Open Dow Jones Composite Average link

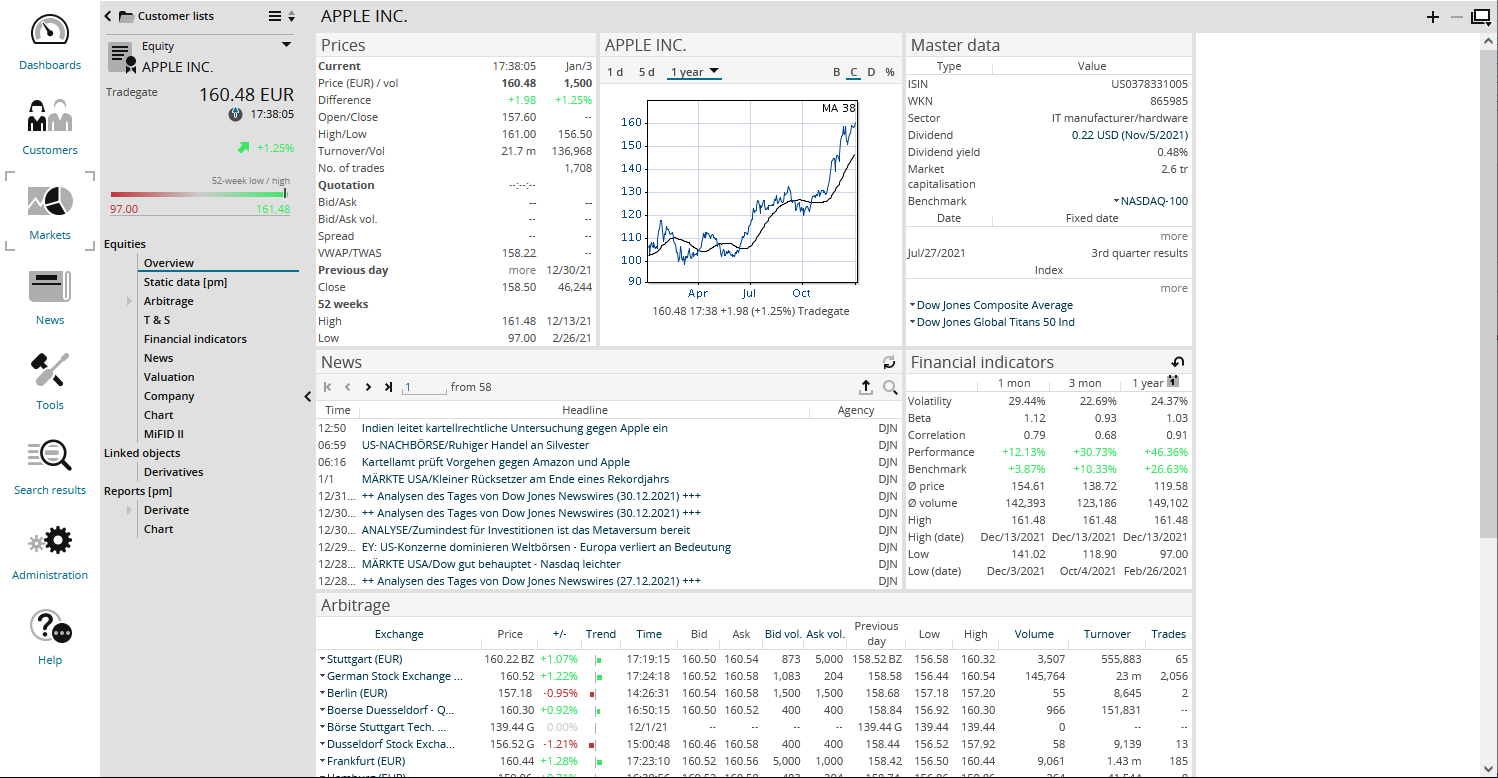(x=994, y=305)
